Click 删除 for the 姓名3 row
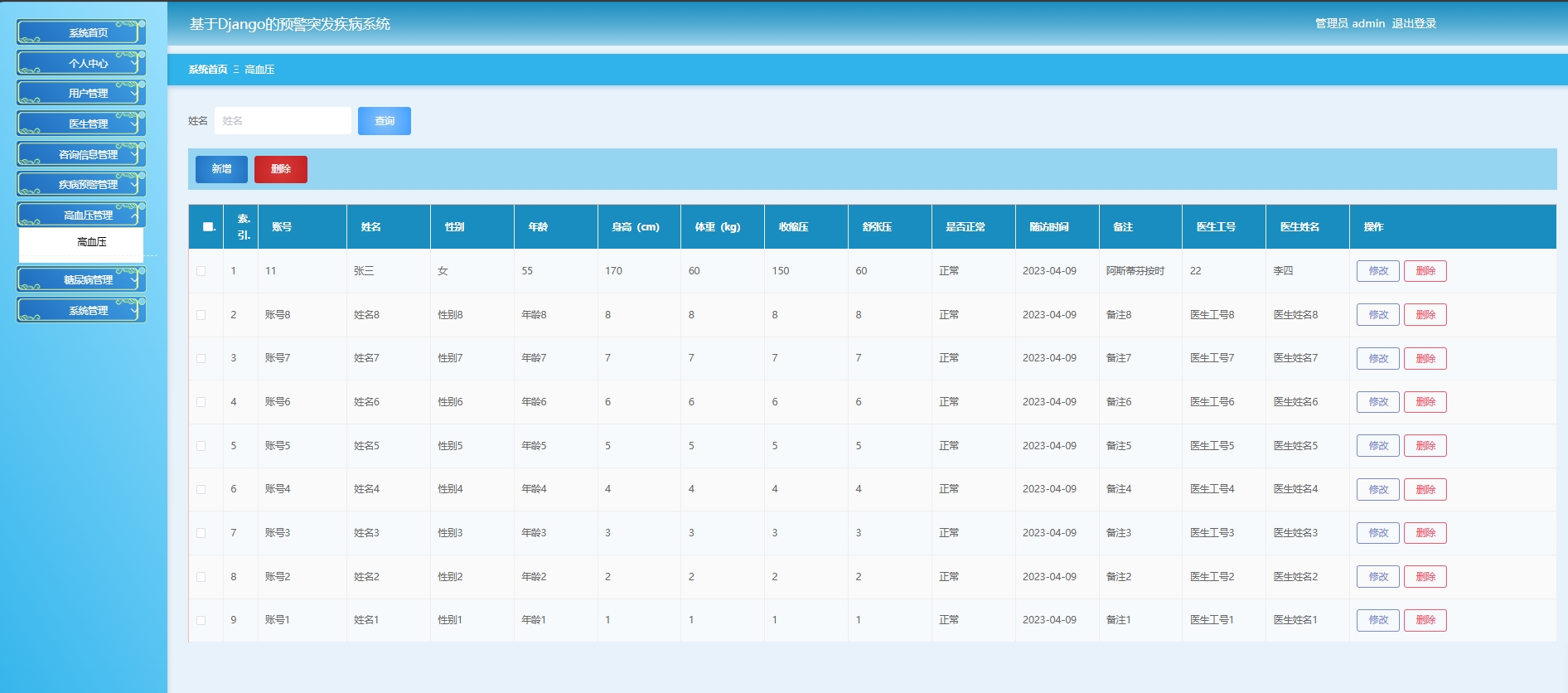1568x693 pixels. (x=1425, y=533)
